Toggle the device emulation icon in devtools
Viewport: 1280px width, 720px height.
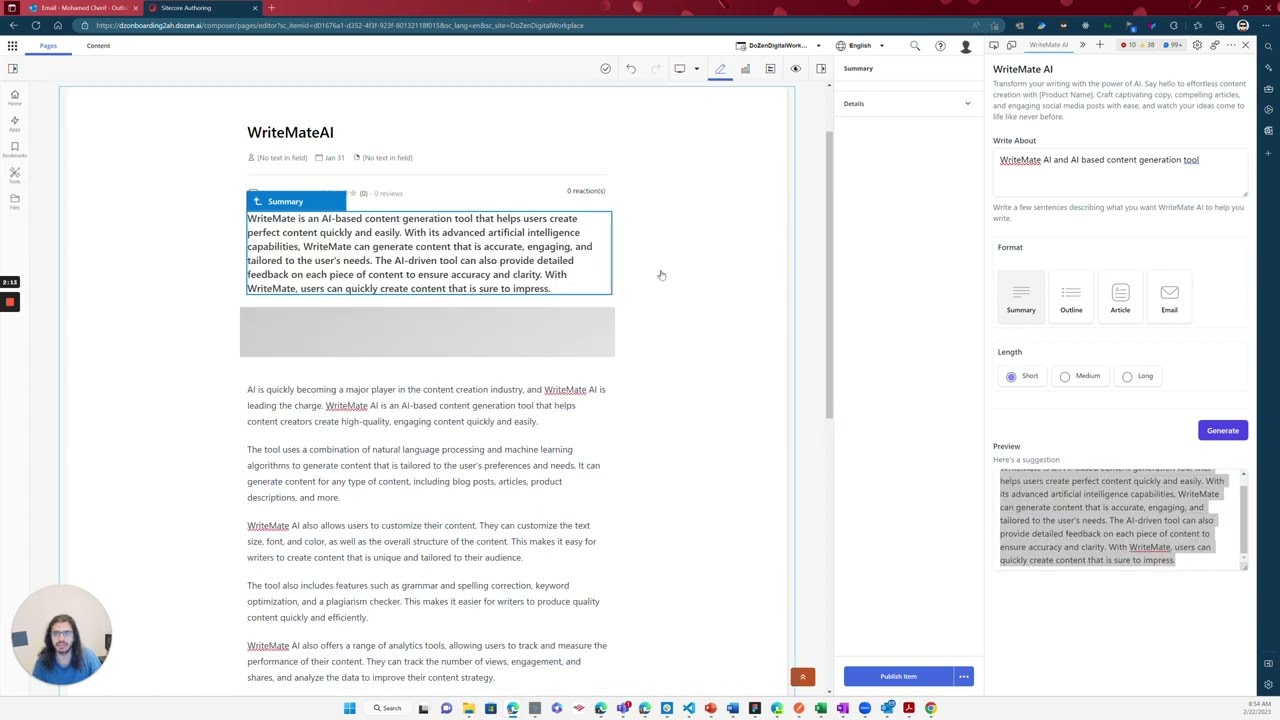tap(1011, 45)
